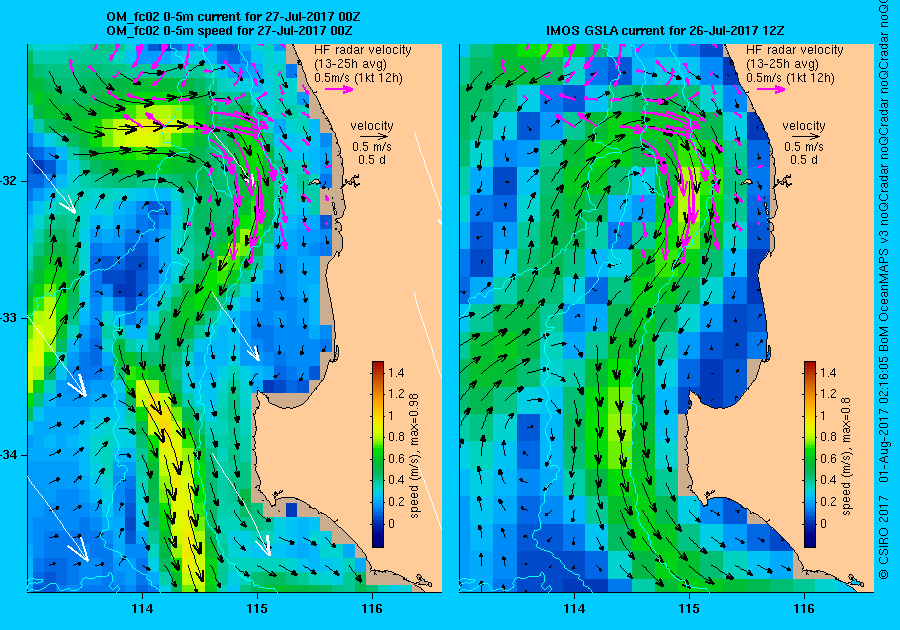
Task: Click 'speed (m/s), max=0.98' colorbar label
Action: [x=414, y=455]
